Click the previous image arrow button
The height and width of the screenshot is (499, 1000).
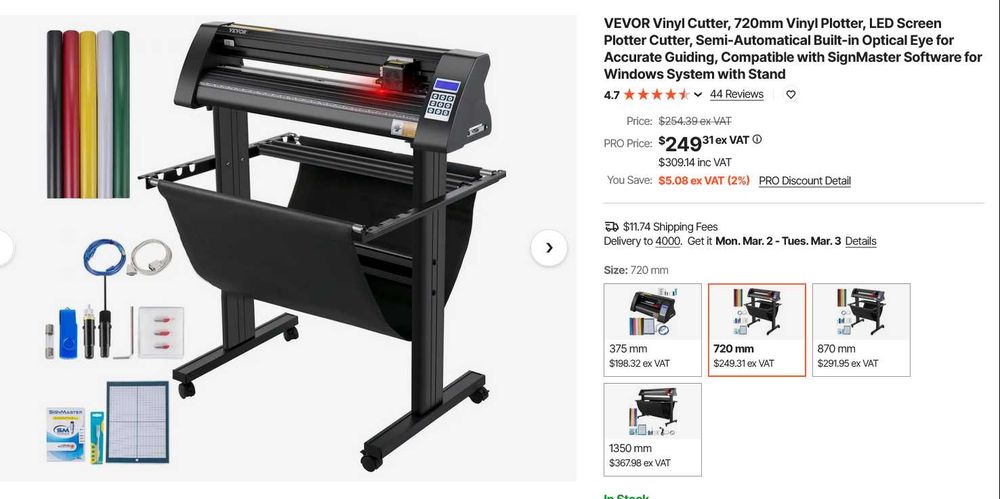point(4,248)
